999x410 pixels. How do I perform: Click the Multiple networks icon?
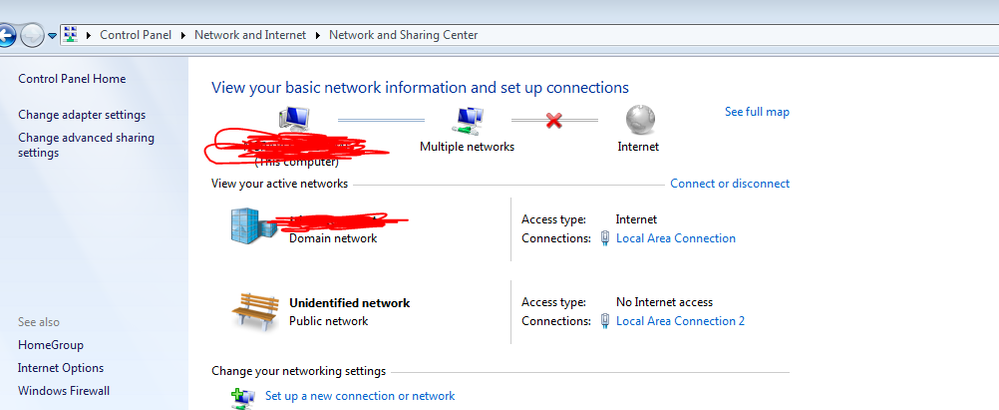click(x=467, y=121)
